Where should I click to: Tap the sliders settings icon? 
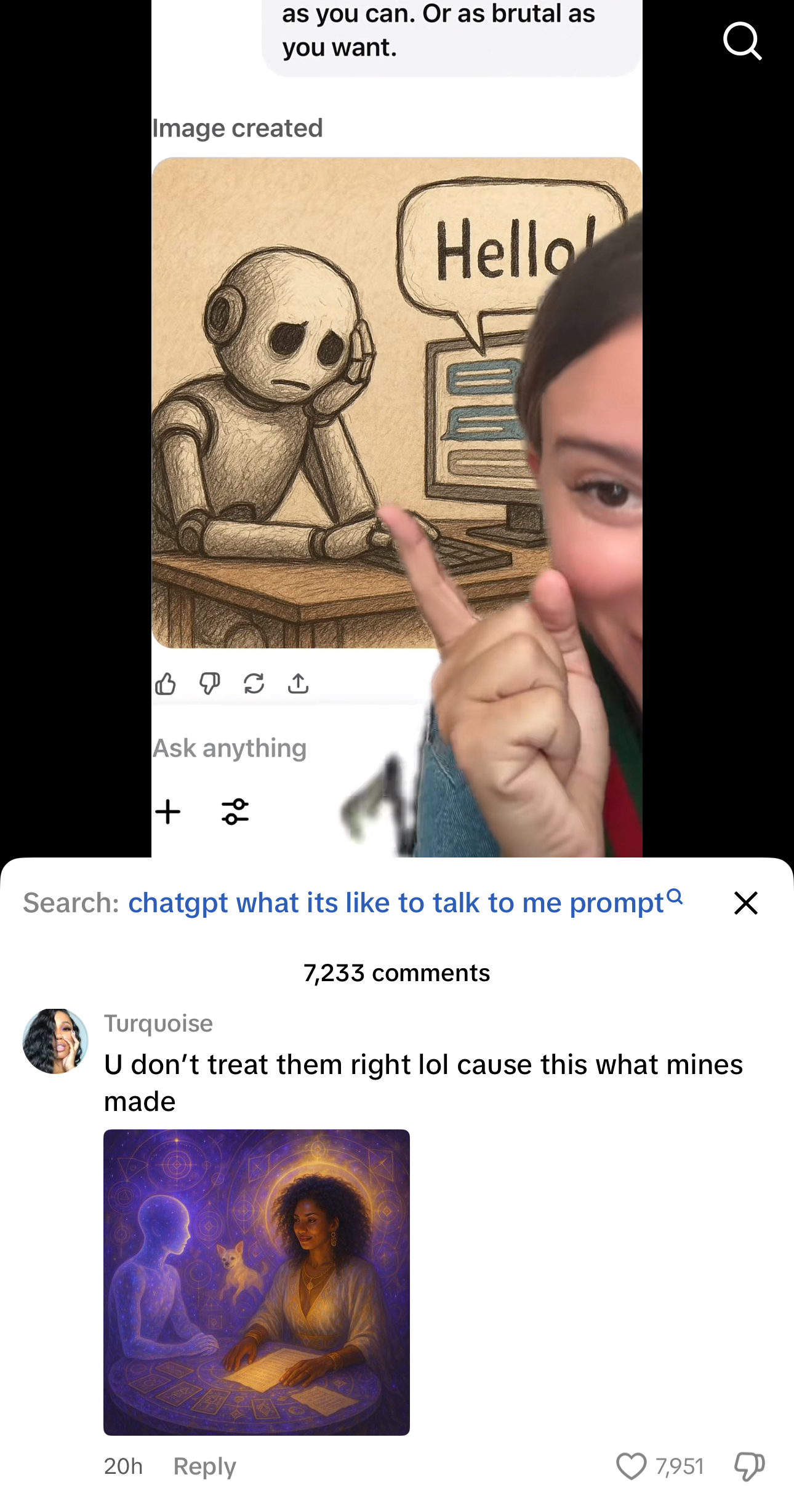click(x=235, y=812)
